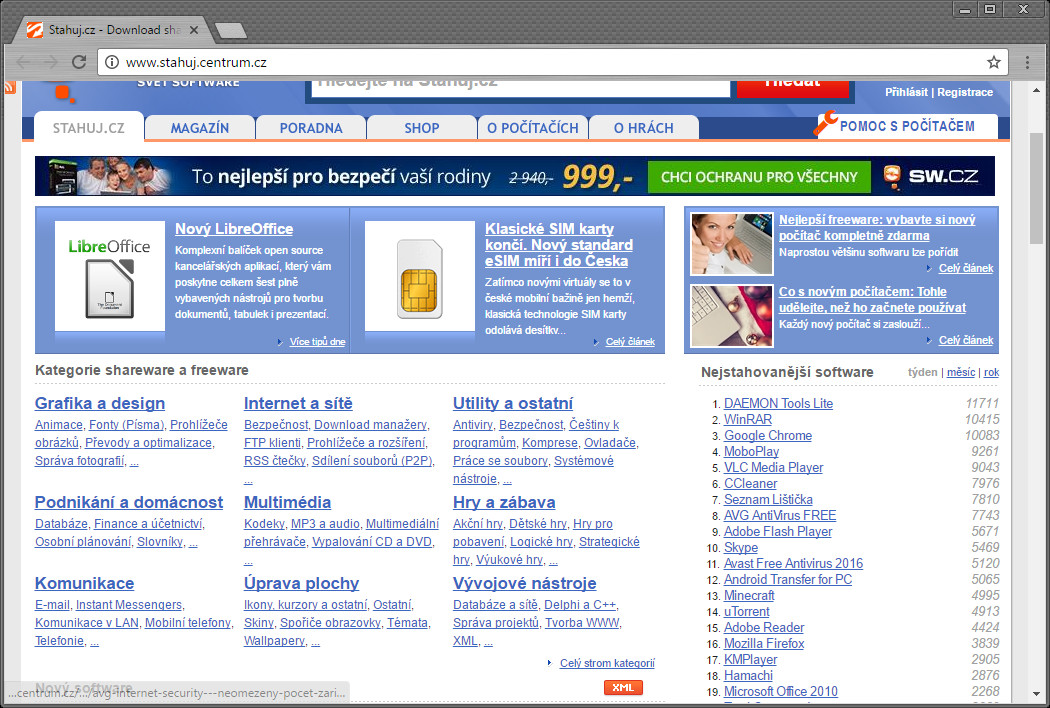Click the SIM card image
Image resolution: width=1050 pixels, height=708 pixels.
point(420,276)
